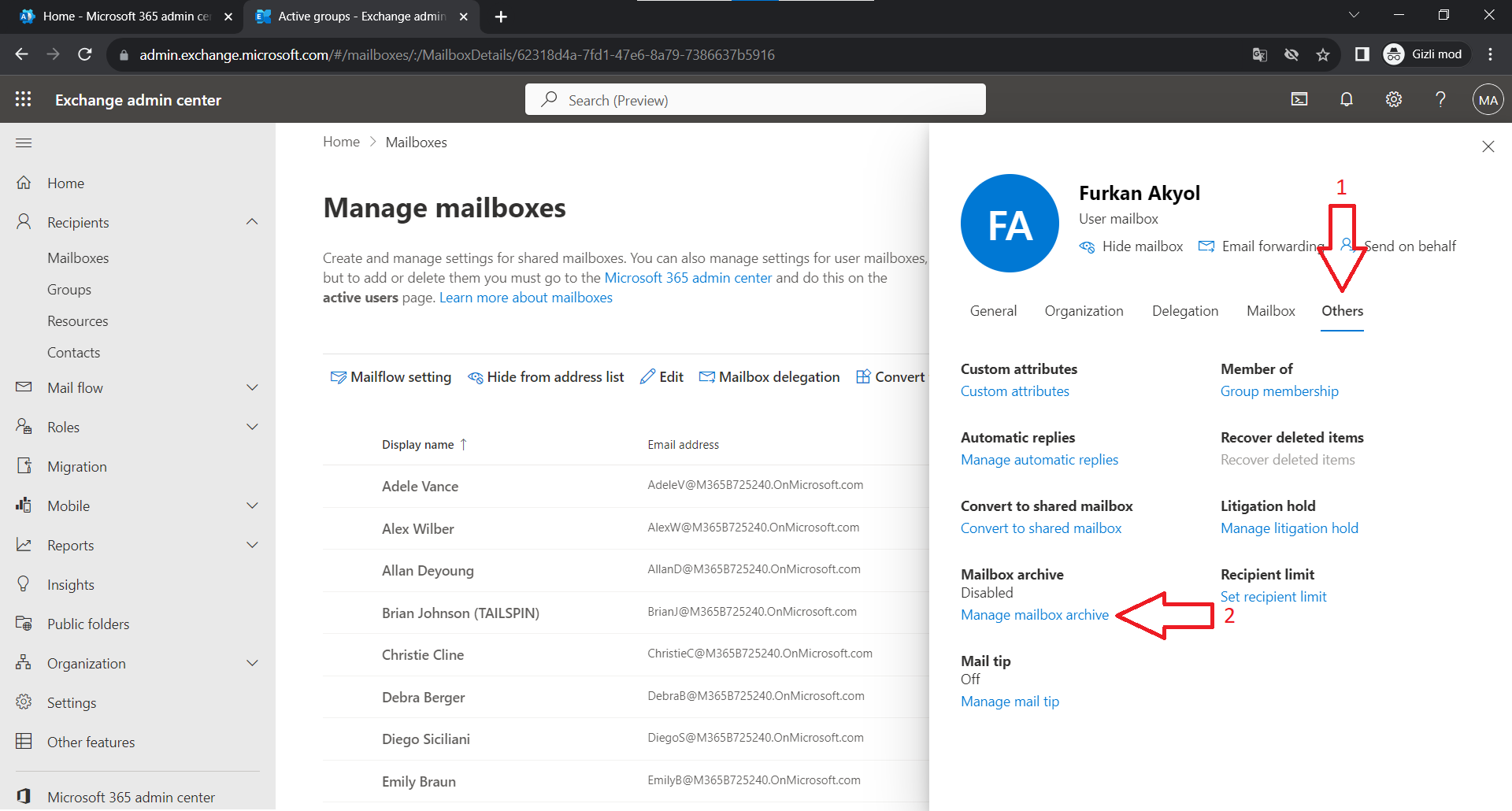
Task: Click the help question mark icon
Action: click(x=1440, y=99)
